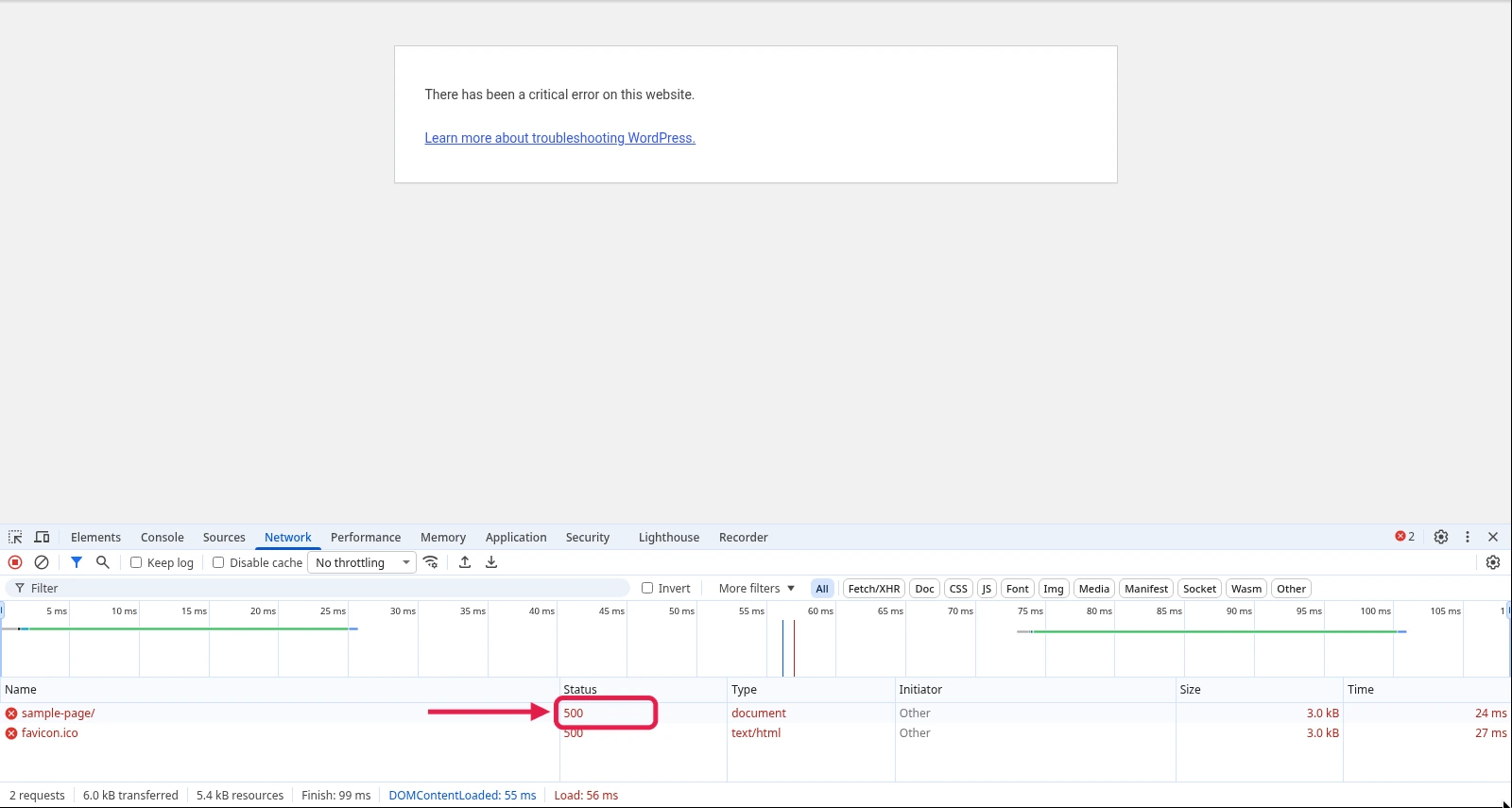Enable the Disable cache checkbox
Viewport: 1512px width, 808px height.
218,562
